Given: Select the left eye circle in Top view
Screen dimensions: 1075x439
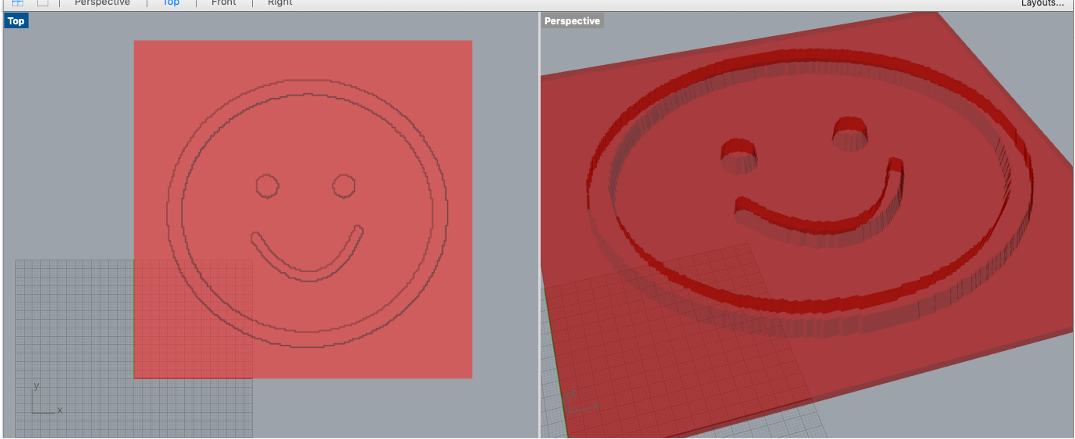Looking at the screenshot, I should pyautogui.click(x=267, y=186).
